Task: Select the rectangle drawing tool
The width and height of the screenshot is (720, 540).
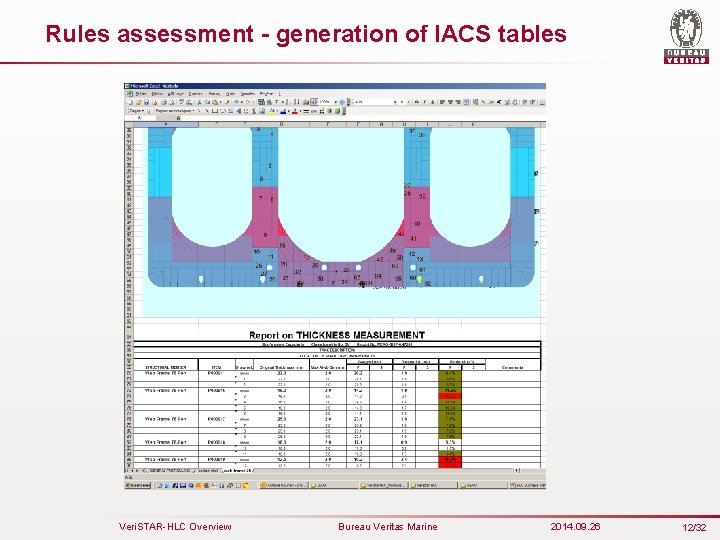Action: click(215, 111)
